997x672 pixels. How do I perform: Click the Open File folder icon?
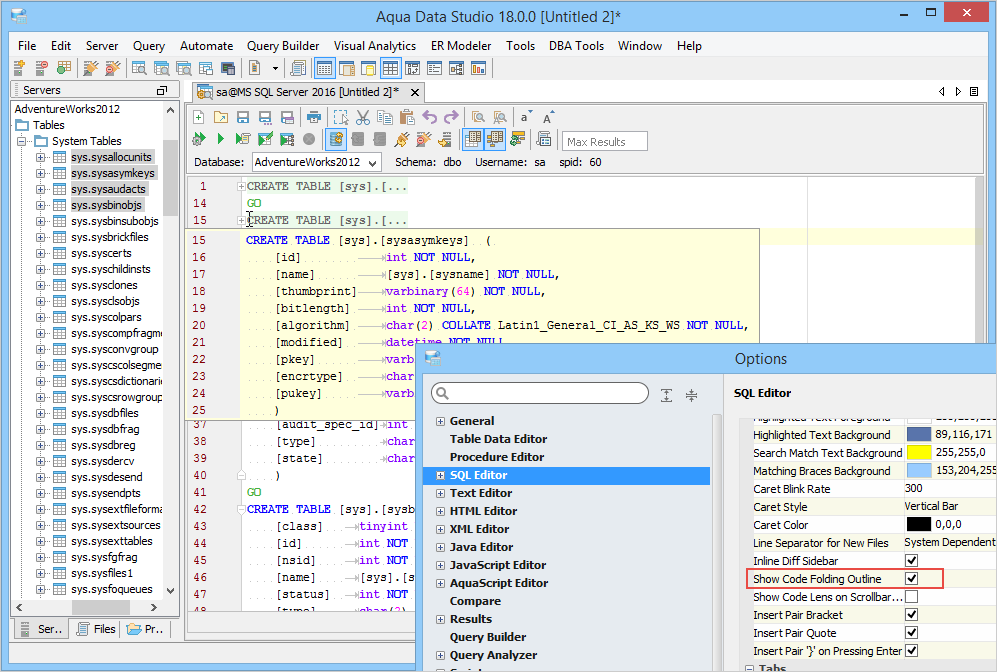click(221, 117)
